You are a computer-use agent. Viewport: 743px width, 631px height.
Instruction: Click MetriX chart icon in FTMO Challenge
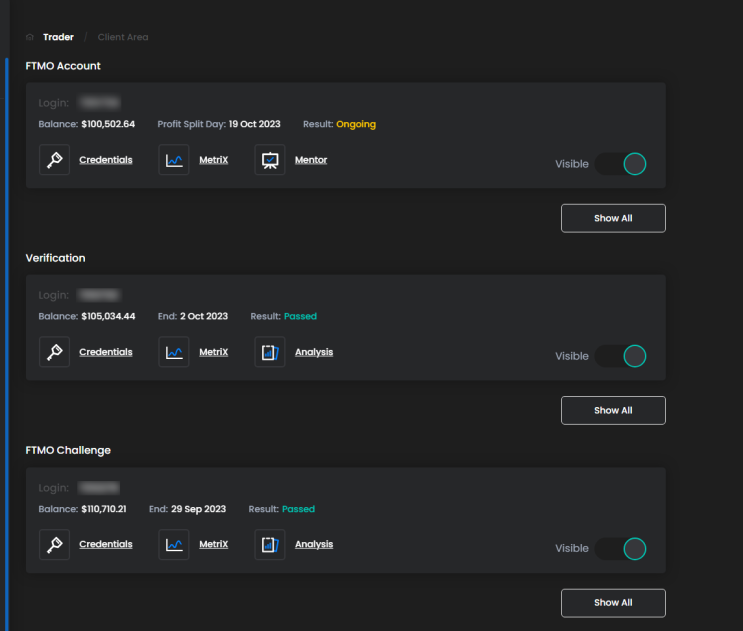click(x=174, y=544)
